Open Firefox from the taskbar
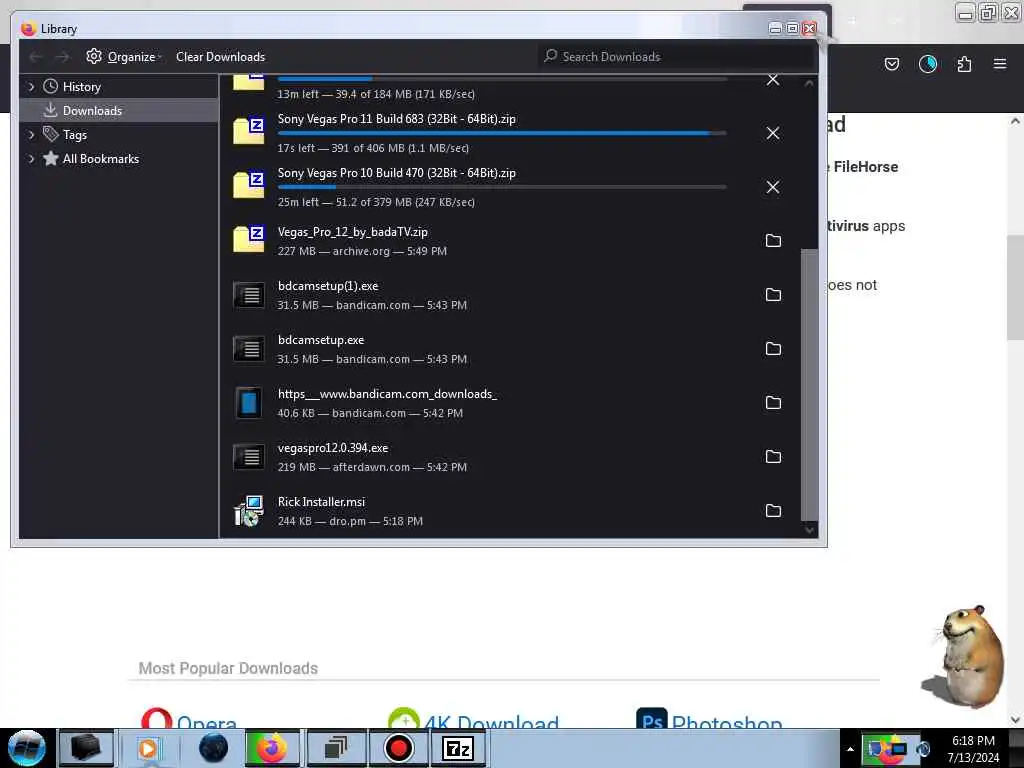 pyautogui.click(x=272, y=748)
